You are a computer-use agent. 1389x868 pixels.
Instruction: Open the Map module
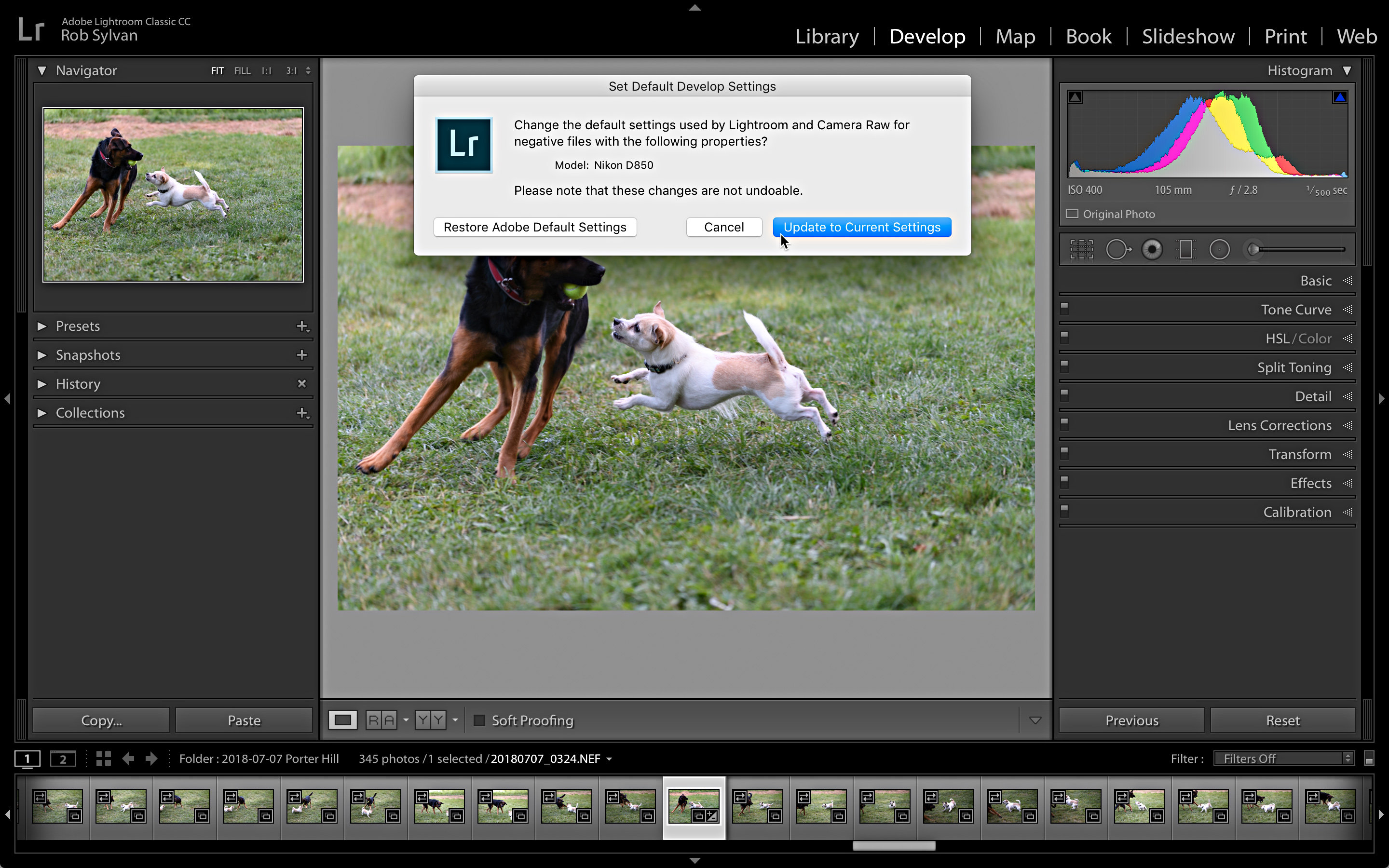pos(1015,36)
